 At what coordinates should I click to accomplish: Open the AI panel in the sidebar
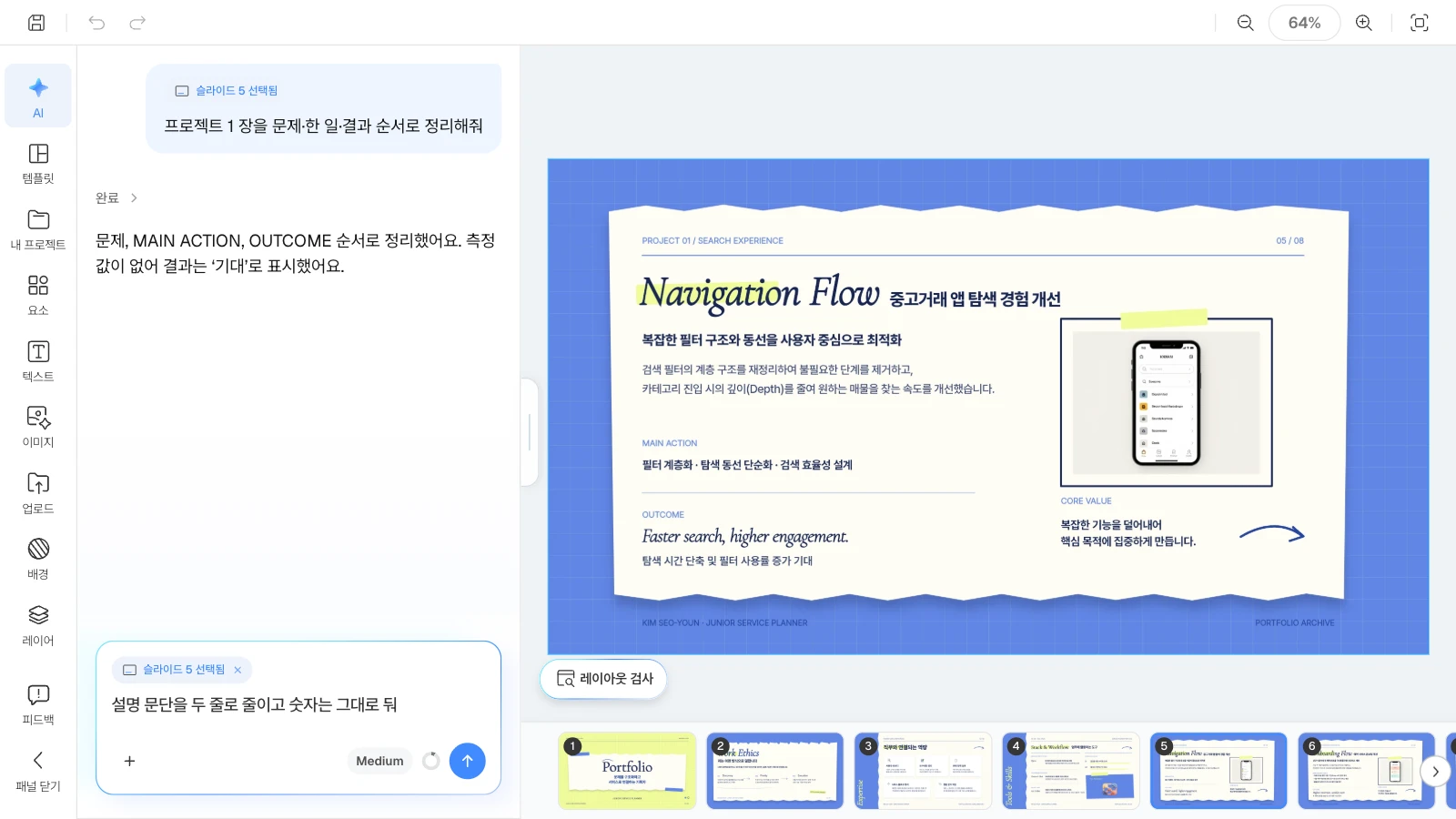click(x=38, y=97)
